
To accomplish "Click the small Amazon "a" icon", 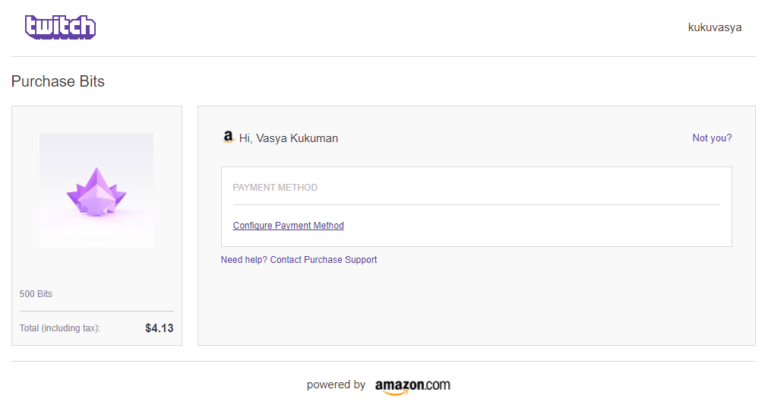I will (x=228, y=137).
